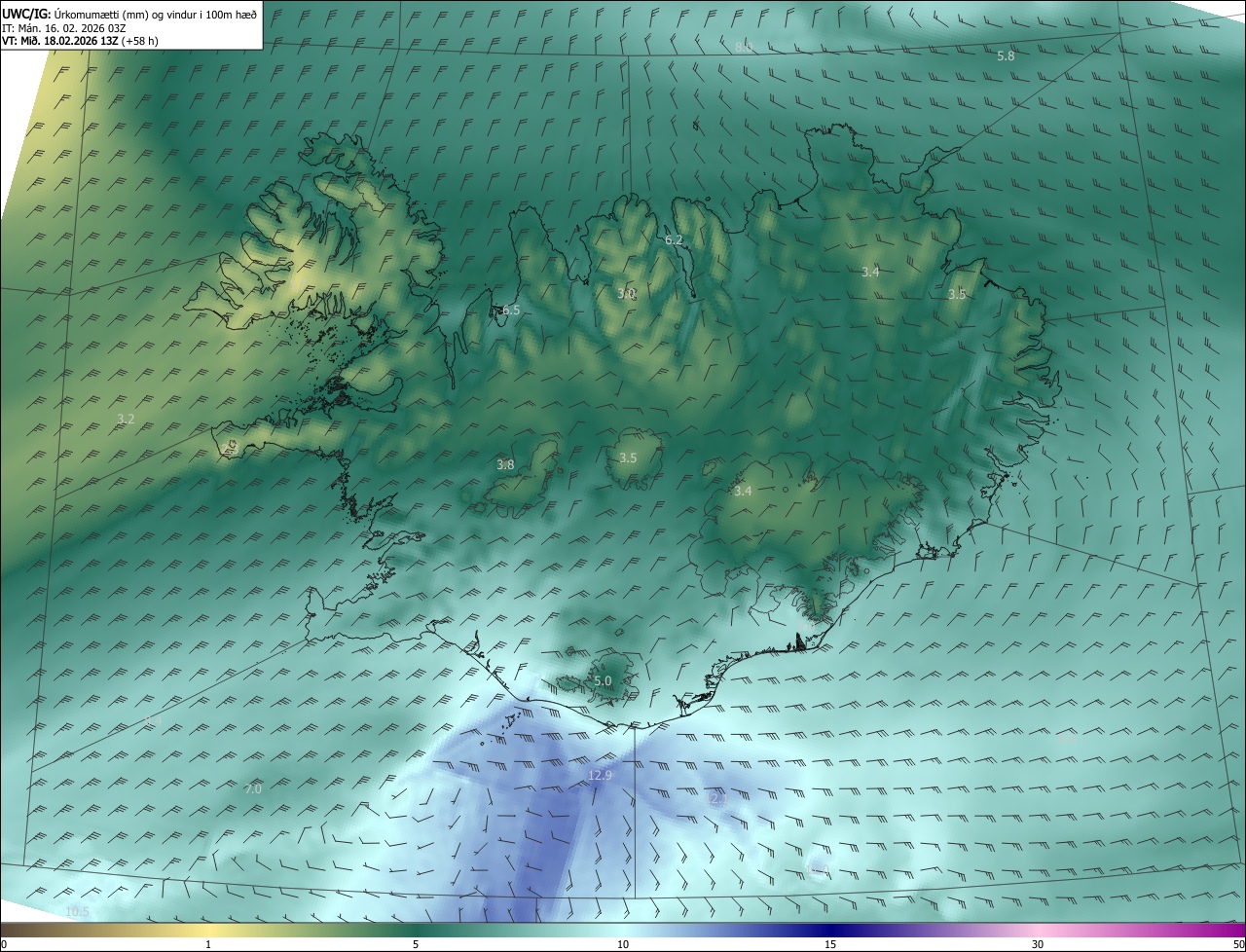Image resolution: width=1246 pixels, height=952 pixels.
Task: Click the 3.8 value on Langjökull glacier
Action: click(505, 465)
